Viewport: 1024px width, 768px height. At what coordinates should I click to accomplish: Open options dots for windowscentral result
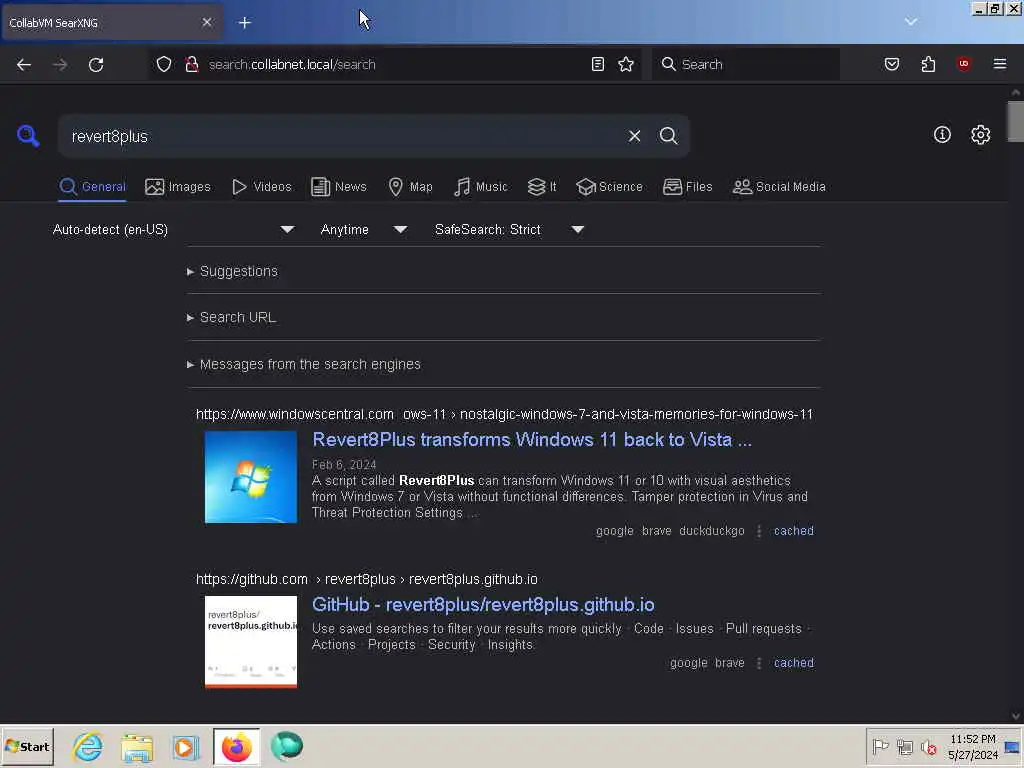point(759,531)
